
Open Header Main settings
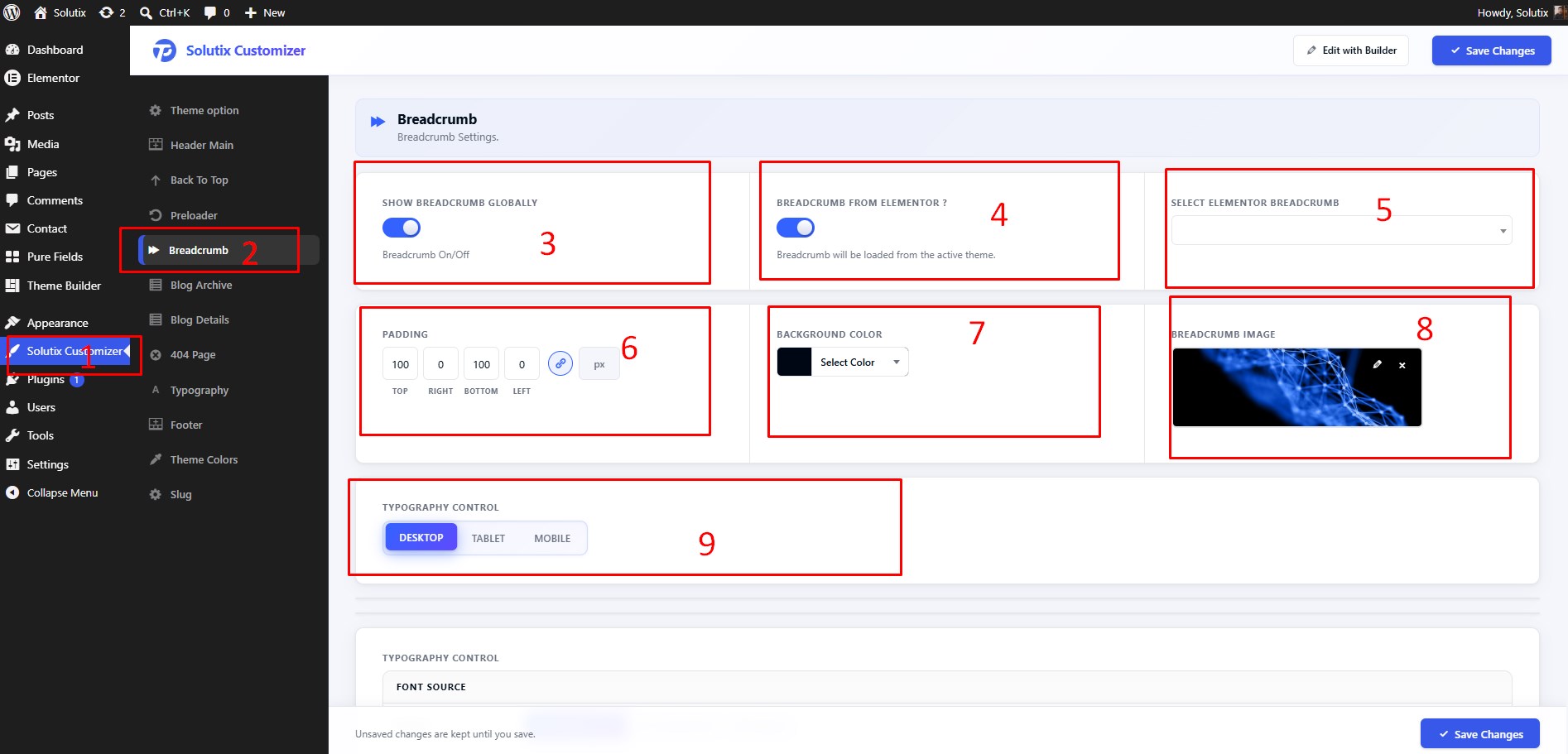point(228,145)
